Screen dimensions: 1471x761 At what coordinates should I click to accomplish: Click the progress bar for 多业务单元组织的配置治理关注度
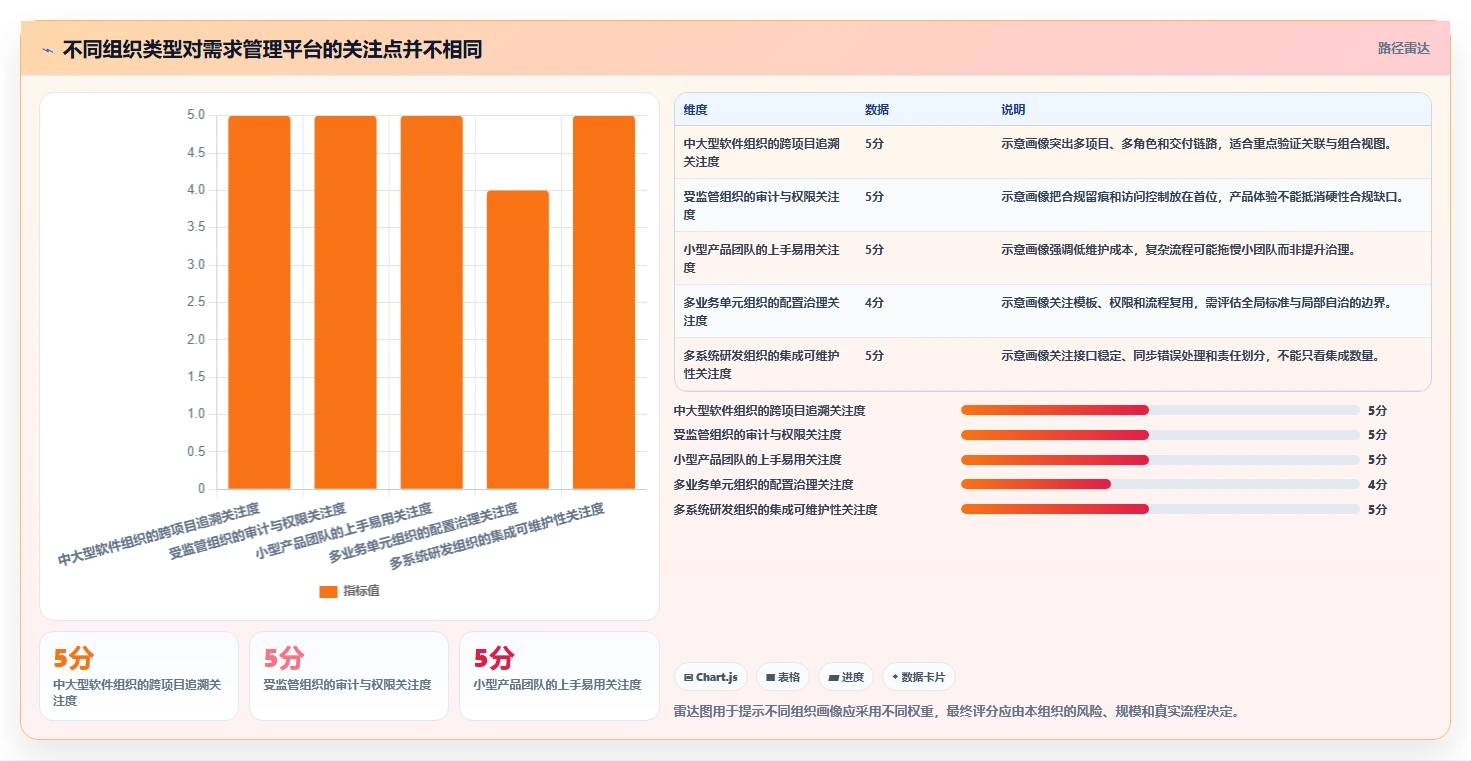tap(1160, 484)
